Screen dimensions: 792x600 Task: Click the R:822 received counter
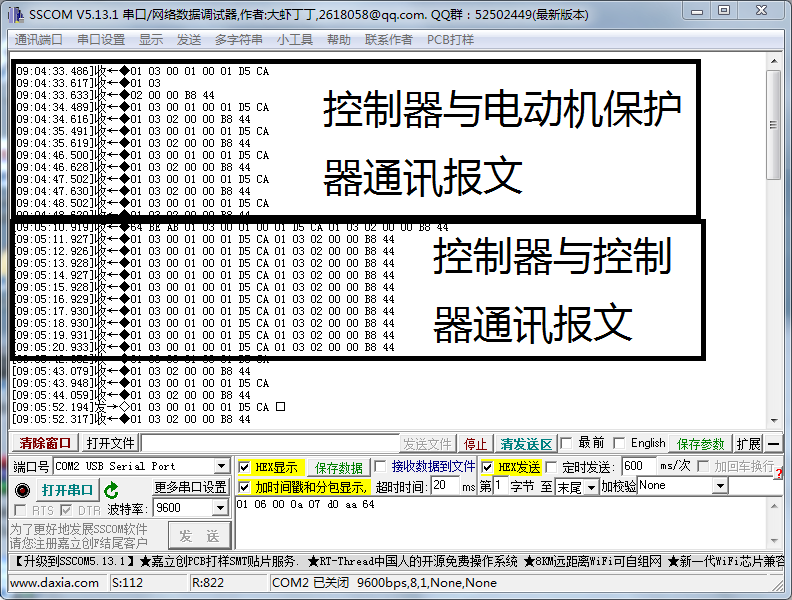click(208, 583)
